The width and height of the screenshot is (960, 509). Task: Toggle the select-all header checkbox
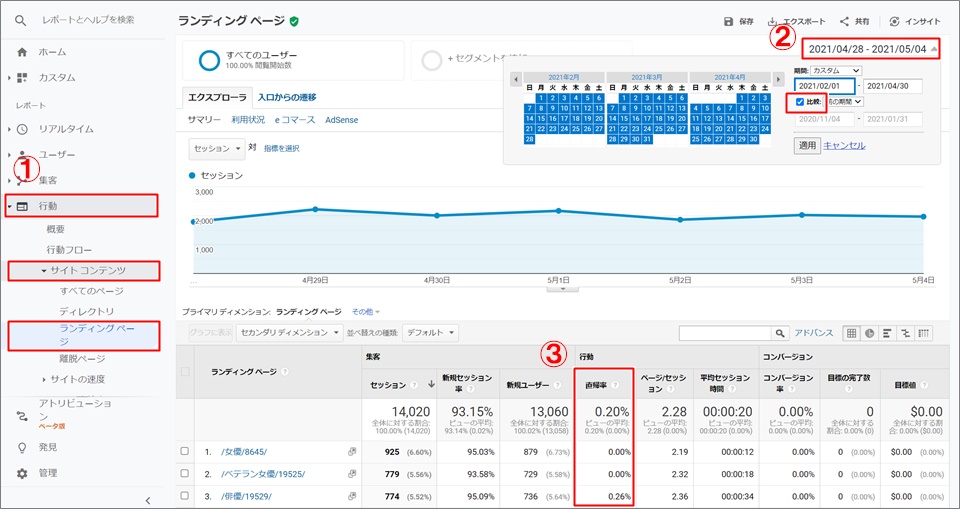[185, 372]
